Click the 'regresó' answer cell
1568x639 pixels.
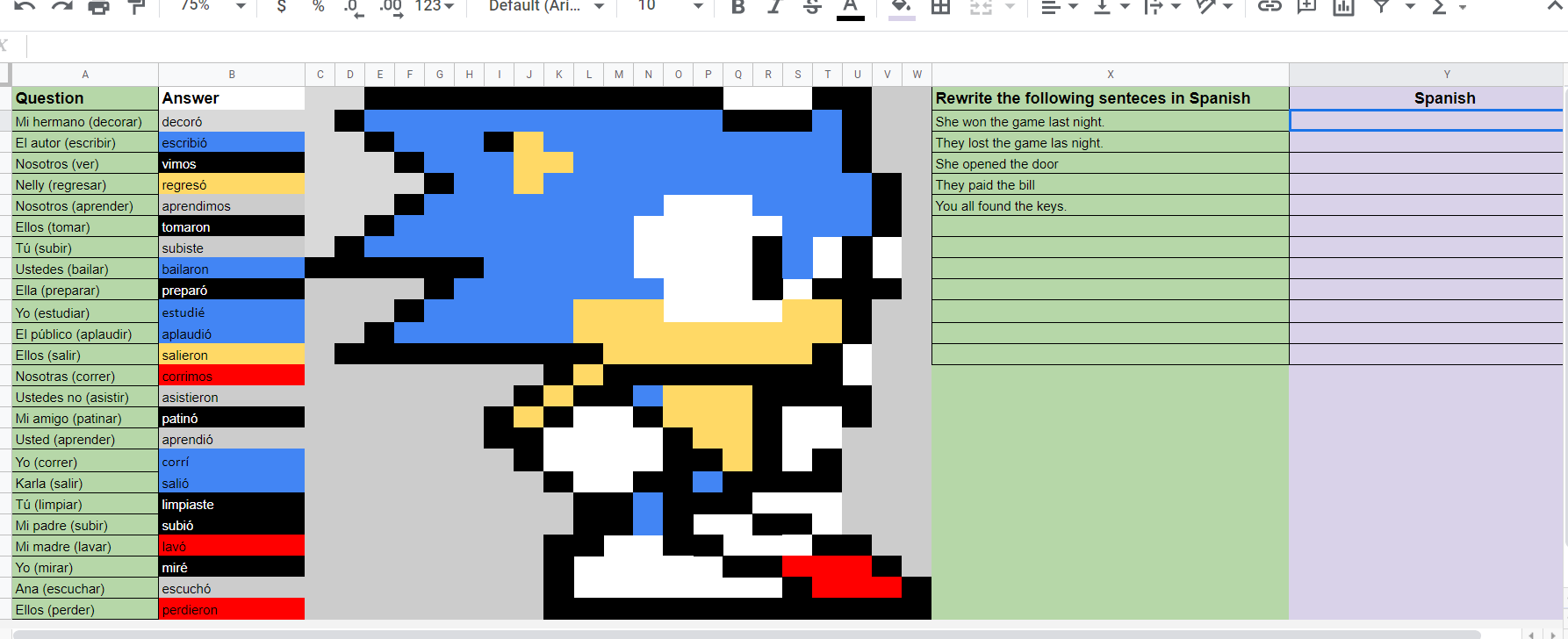[x=232, y=184]
